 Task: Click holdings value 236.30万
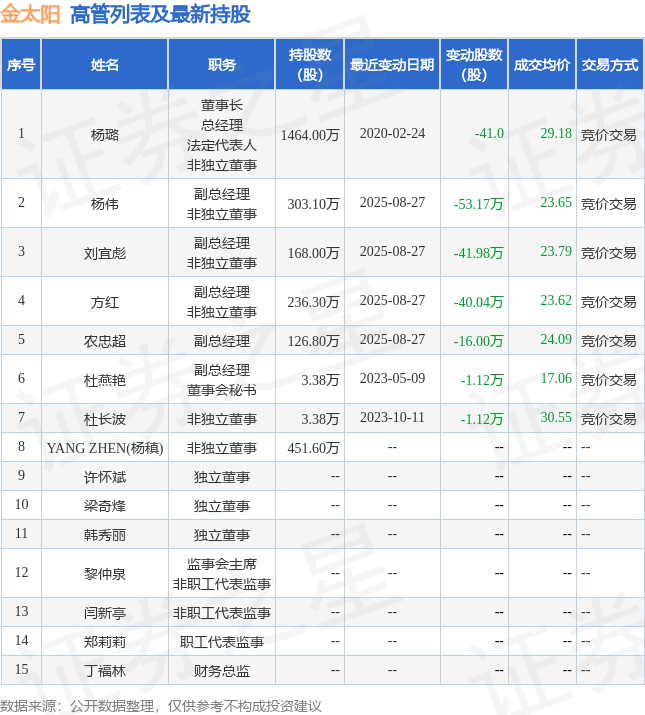click(x=313, y=302)
